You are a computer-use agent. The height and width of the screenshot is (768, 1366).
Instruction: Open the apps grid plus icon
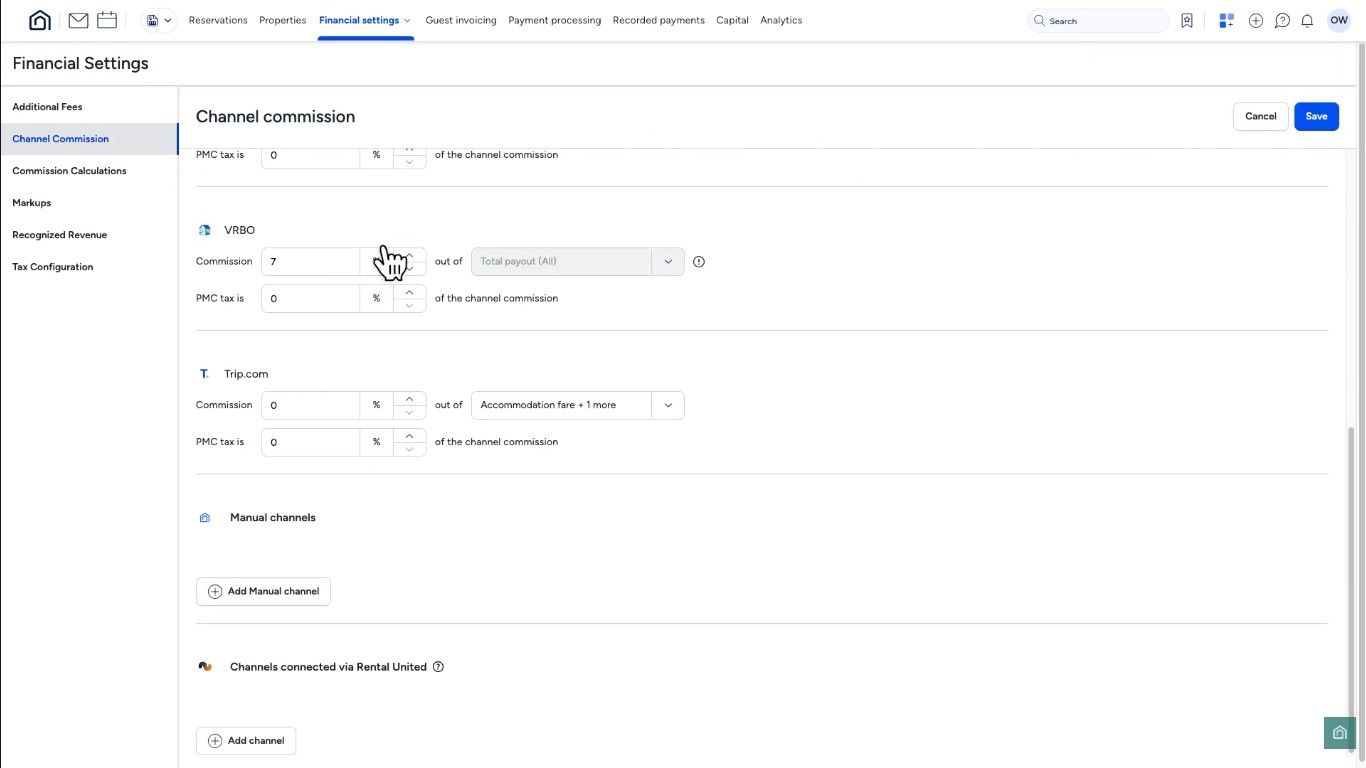tap(1226, 20)
